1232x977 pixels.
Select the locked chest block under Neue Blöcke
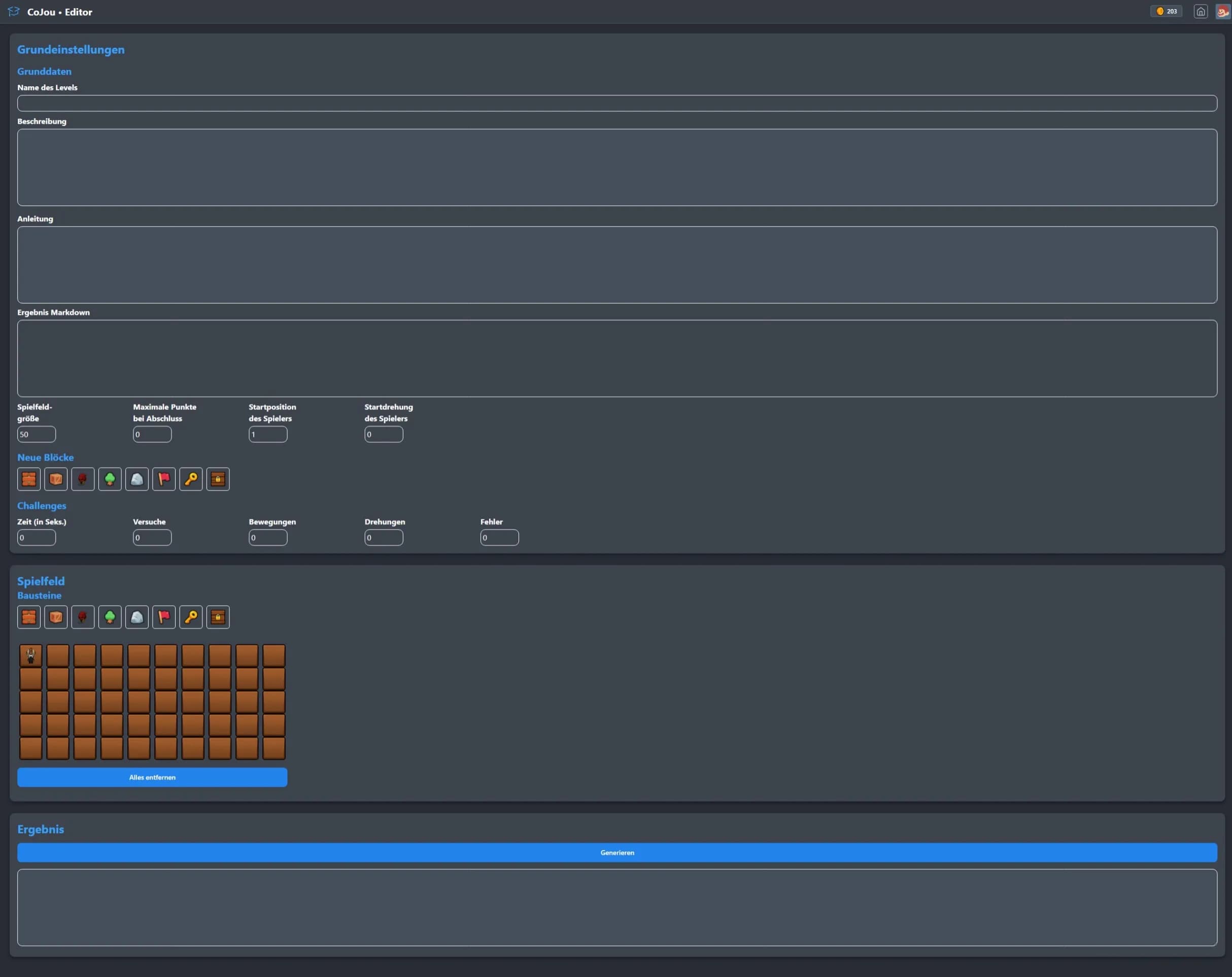pos(218,479)
